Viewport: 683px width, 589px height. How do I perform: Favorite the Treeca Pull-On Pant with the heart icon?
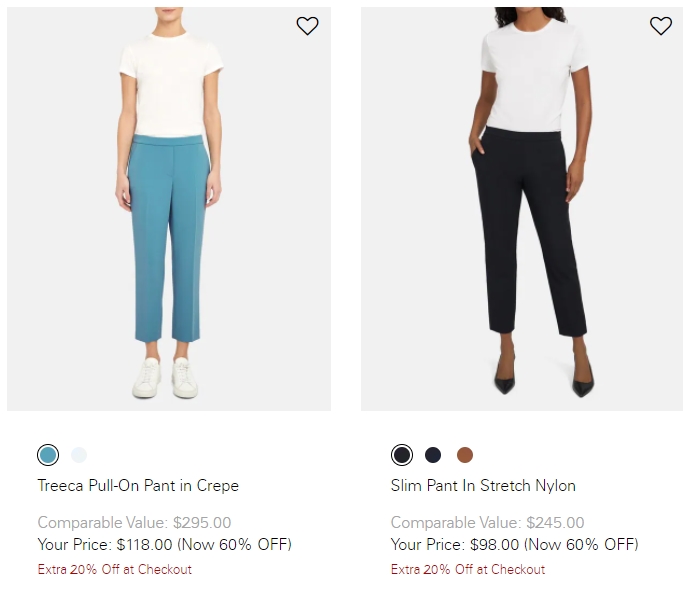pos(308,26)
